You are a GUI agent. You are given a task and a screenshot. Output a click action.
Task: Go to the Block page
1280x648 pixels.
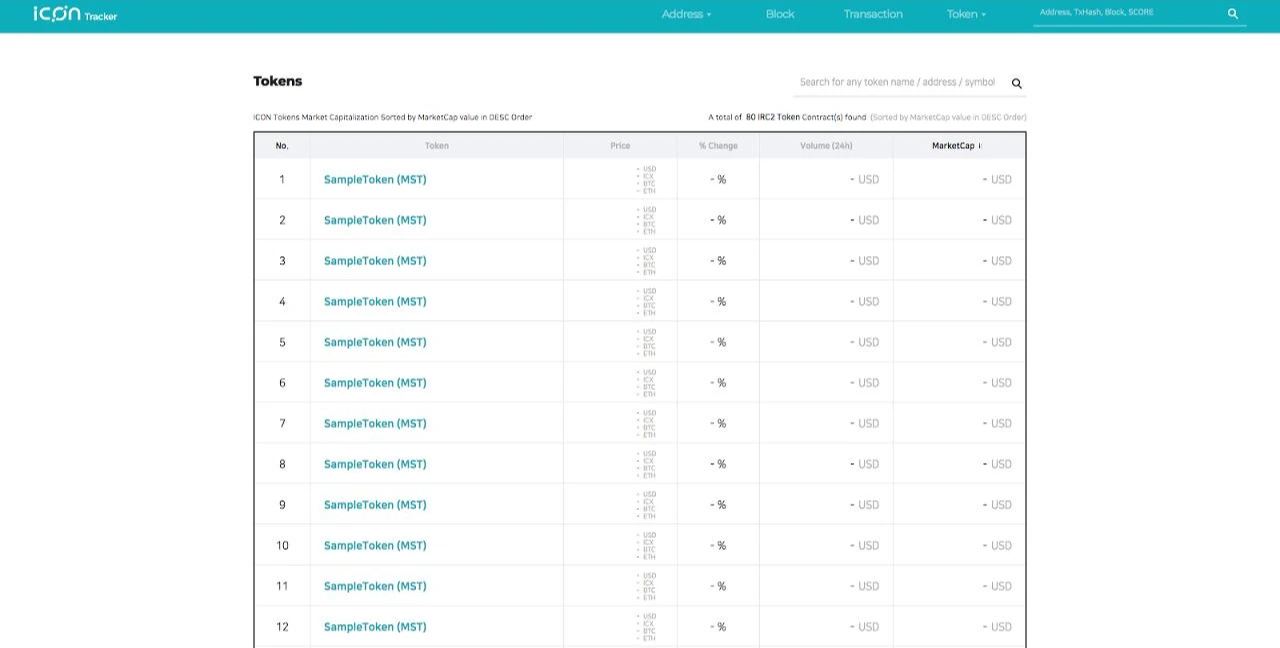pyautogui.click(x=780, y=14)
